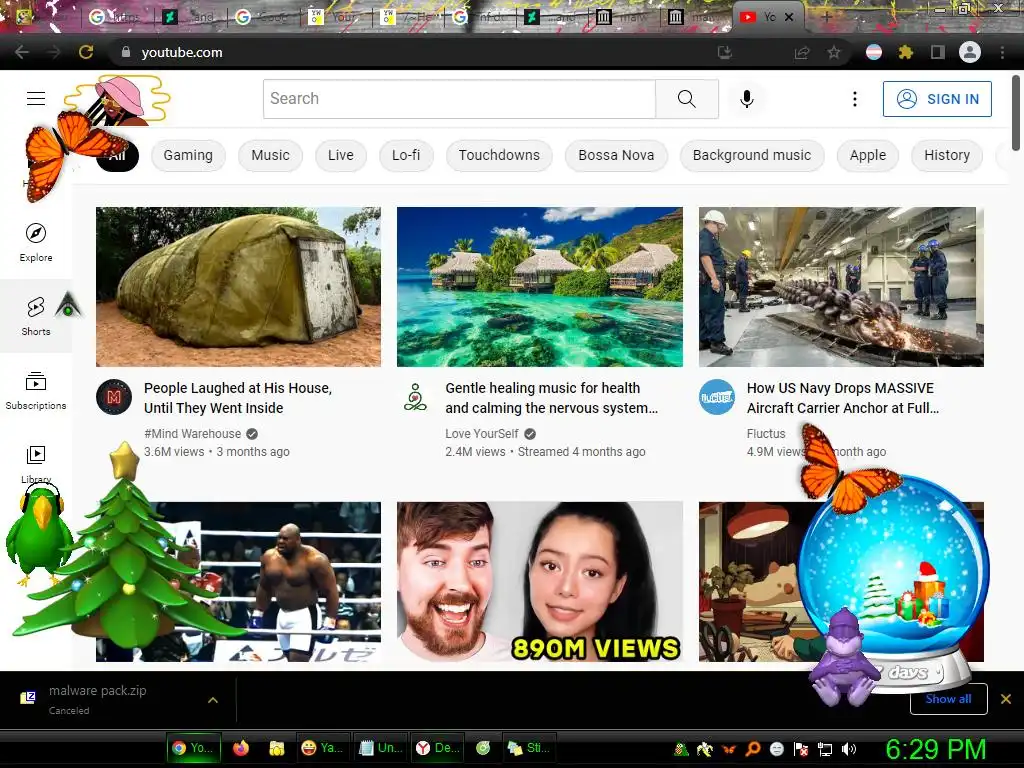
Task: Click the orange magnifier tray icon
Action: (752, 749)
